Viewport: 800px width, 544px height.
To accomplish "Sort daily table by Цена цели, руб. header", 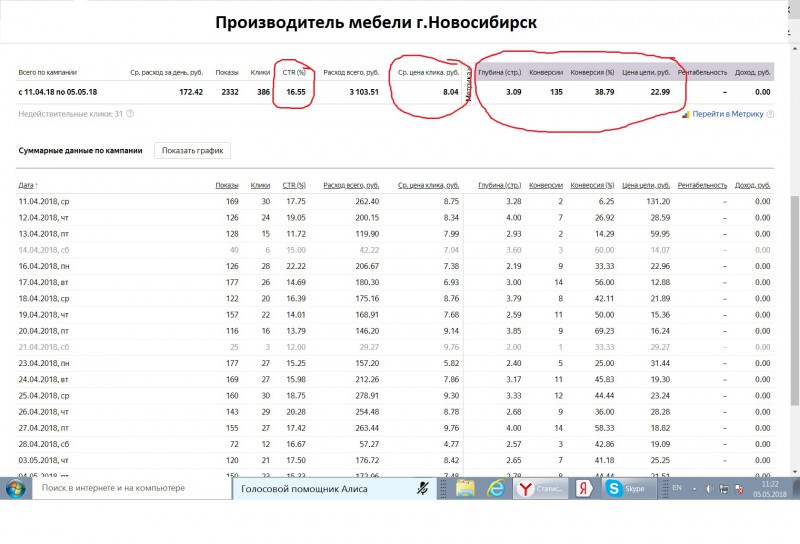I will pyautogui.click(x=646, y=185).
